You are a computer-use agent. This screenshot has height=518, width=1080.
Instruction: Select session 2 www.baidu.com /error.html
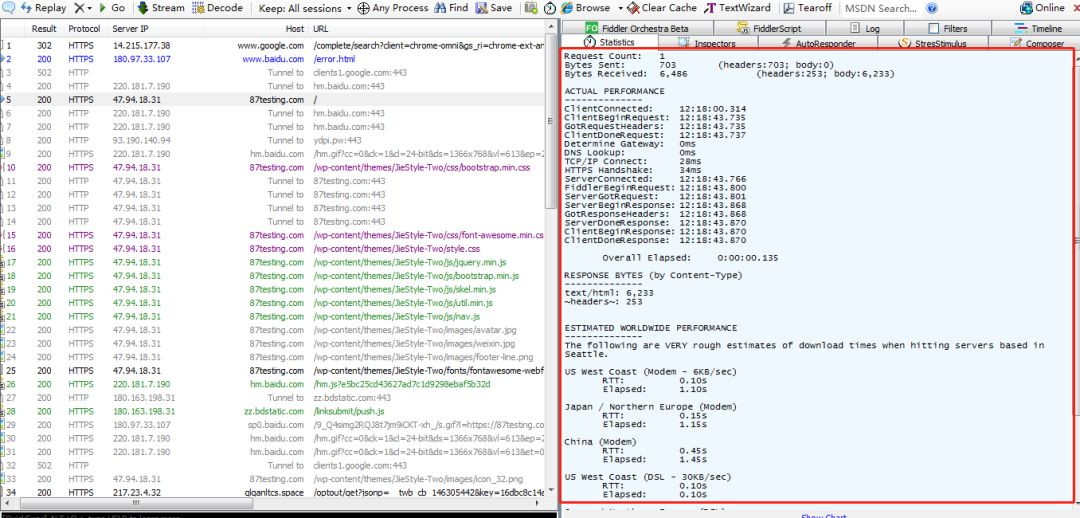(273, 59)
